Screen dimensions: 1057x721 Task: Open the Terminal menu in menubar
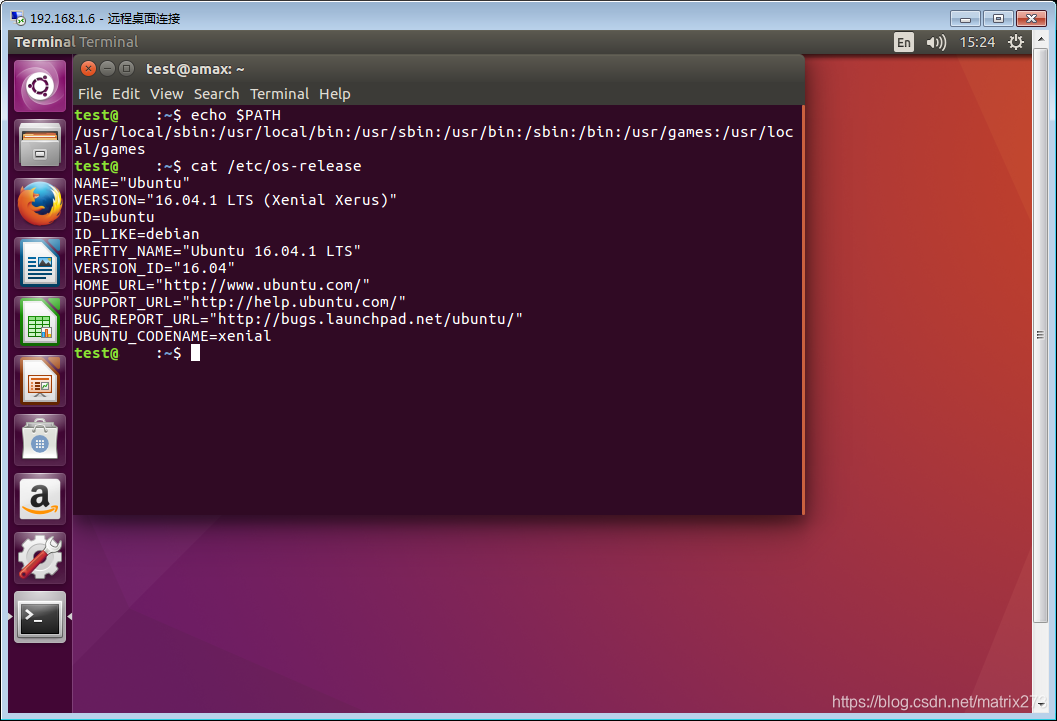(x=279, y=94)
